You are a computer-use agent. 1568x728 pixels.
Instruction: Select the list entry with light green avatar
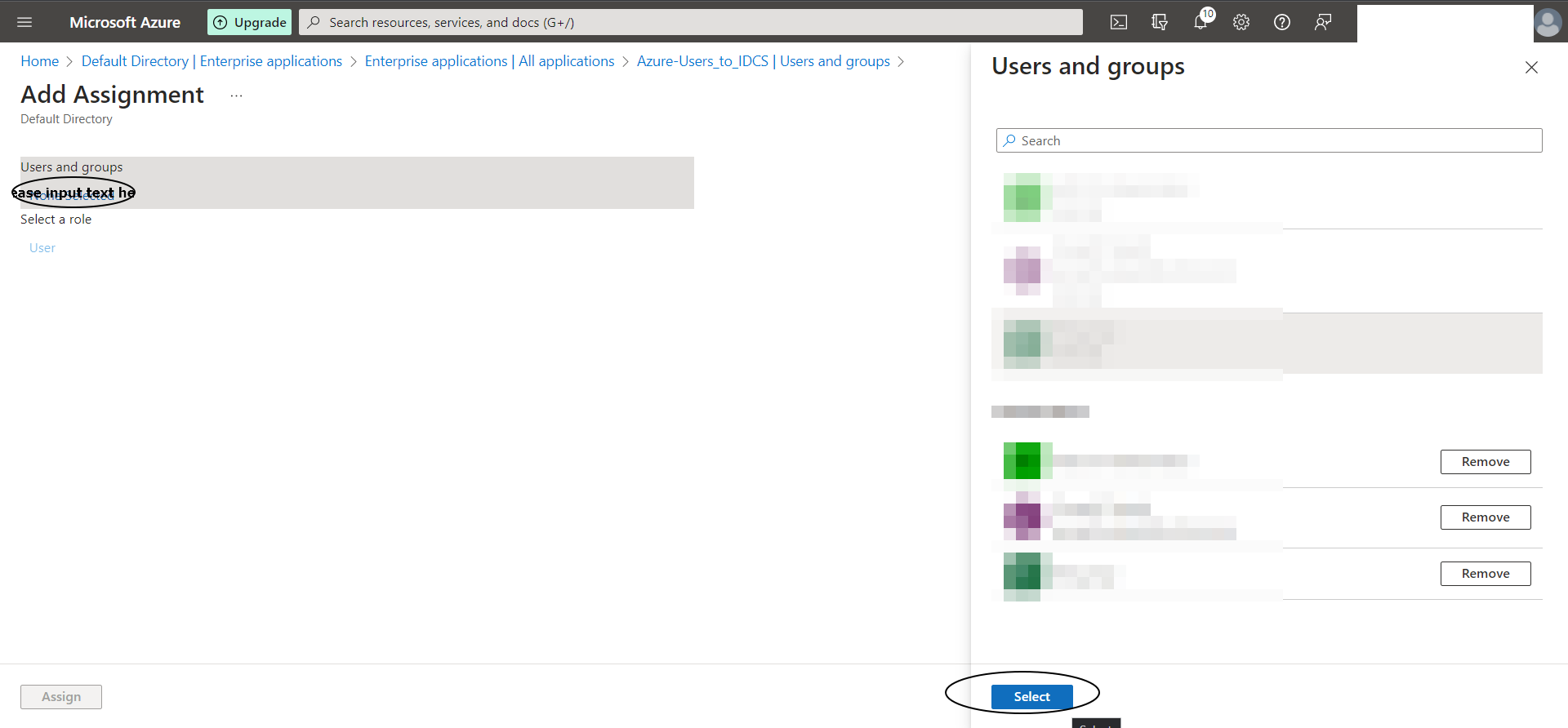point(1267,198)
